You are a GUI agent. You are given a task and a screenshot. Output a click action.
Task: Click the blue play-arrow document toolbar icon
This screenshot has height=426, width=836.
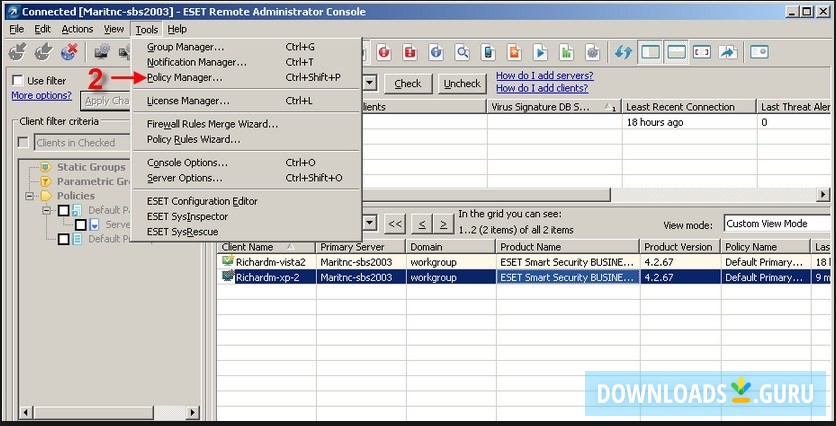540,52
